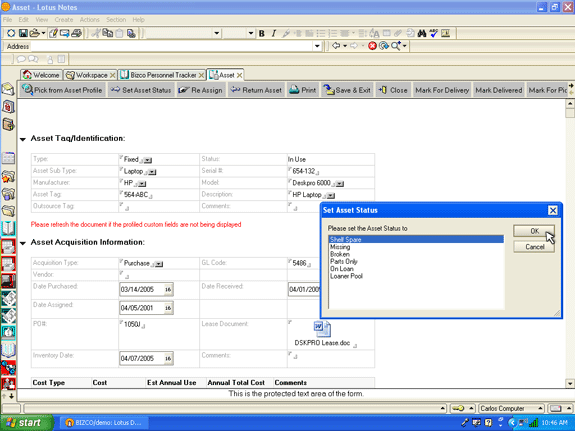The image size is (575, 431).
Task: Click the Copy toolbar icon
Action: (107, 33)
